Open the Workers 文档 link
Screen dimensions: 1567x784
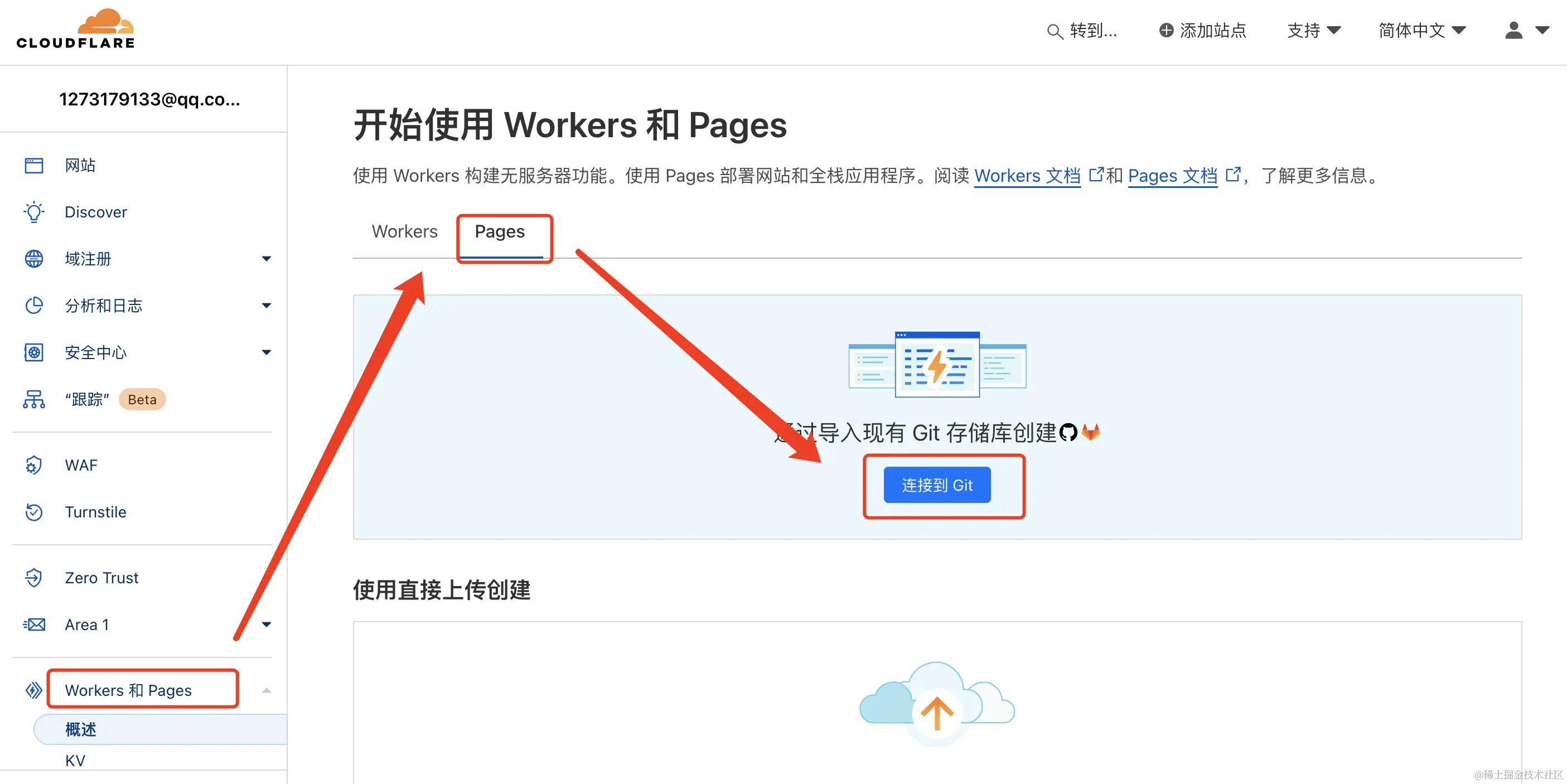tap(1027, 176)
